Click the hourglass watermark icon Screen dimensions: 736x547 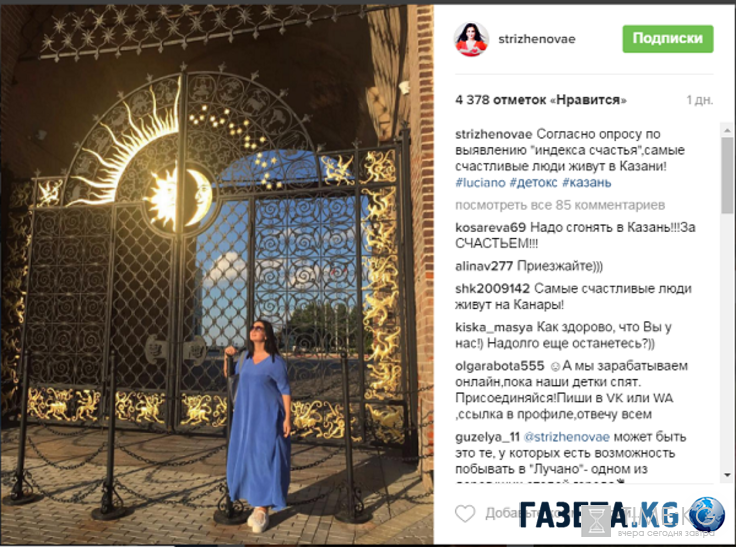point(596,521)
